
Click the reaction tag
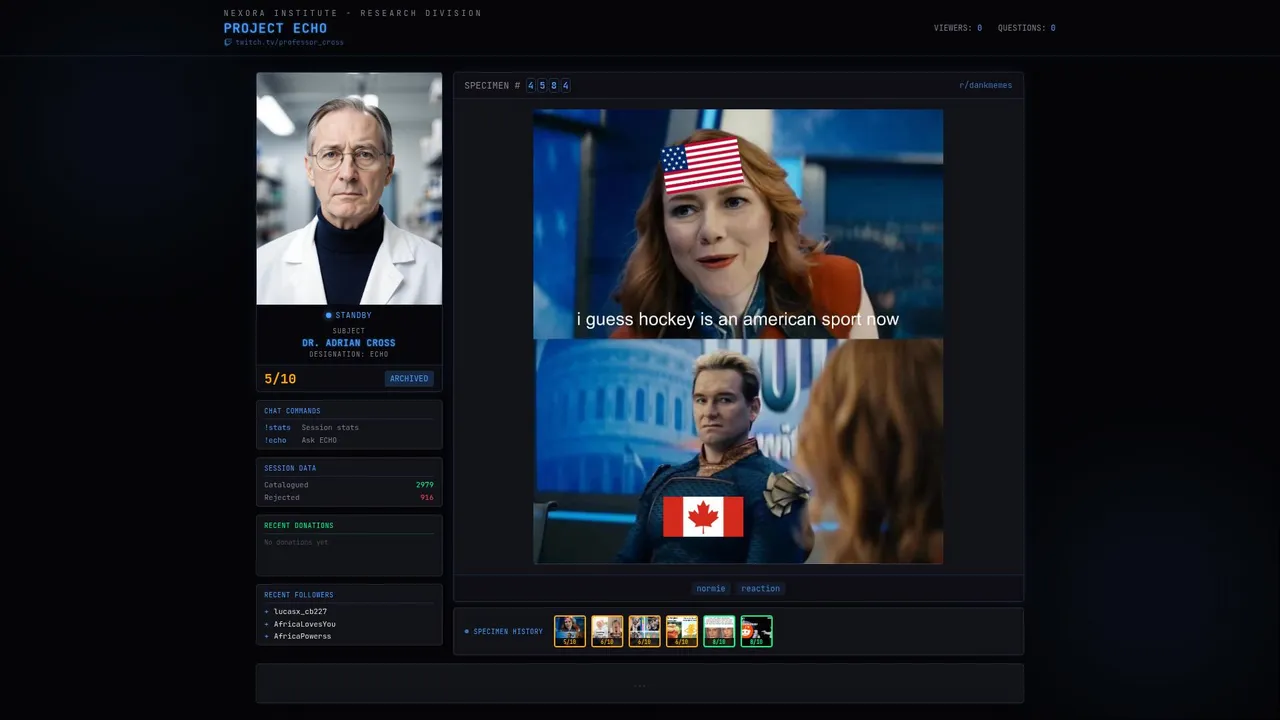coord(761,589)
